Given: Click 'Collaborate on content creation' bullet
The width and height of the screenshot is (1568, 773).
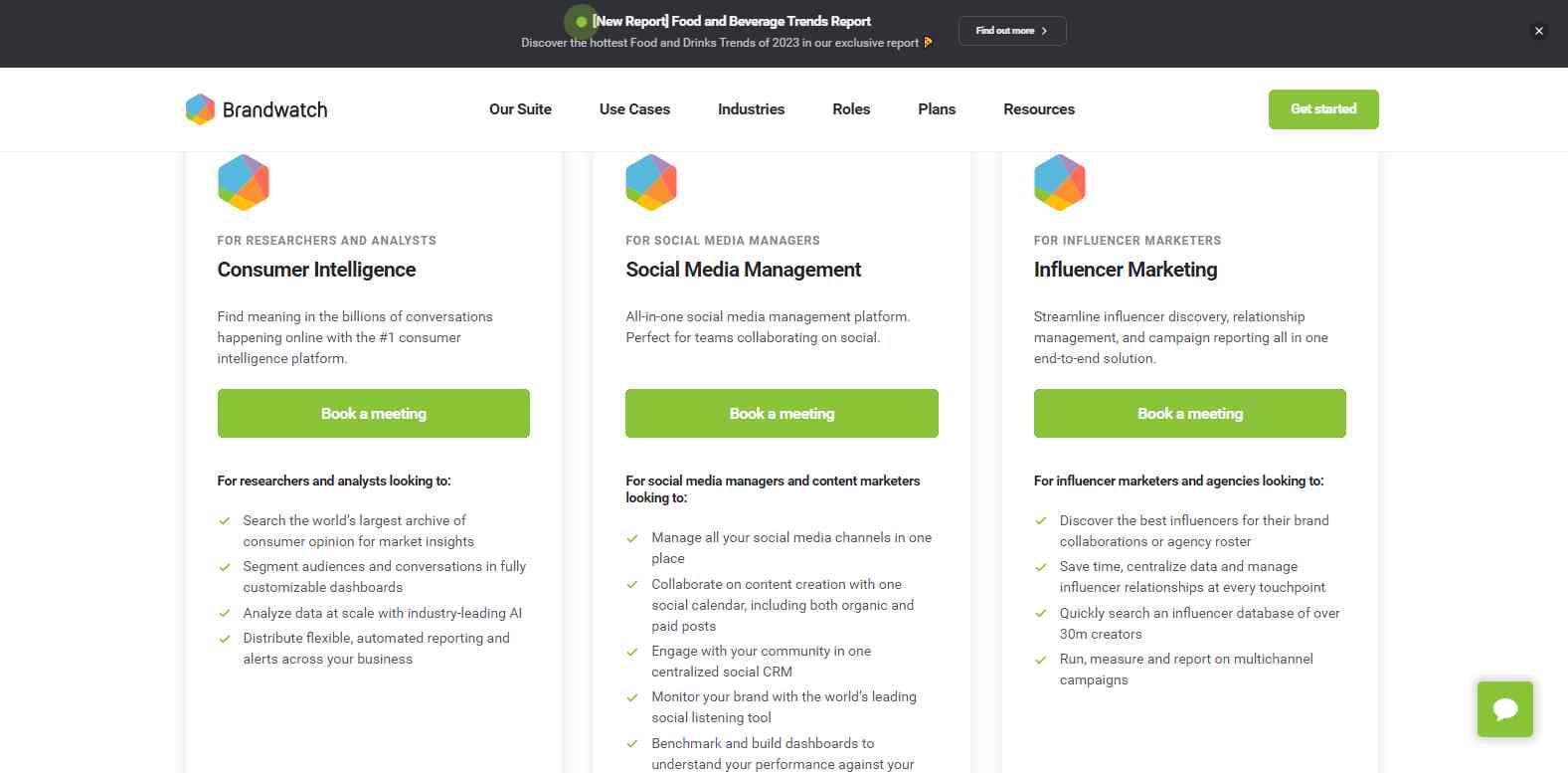Looking at the screenshot, I should click(783, 605).
